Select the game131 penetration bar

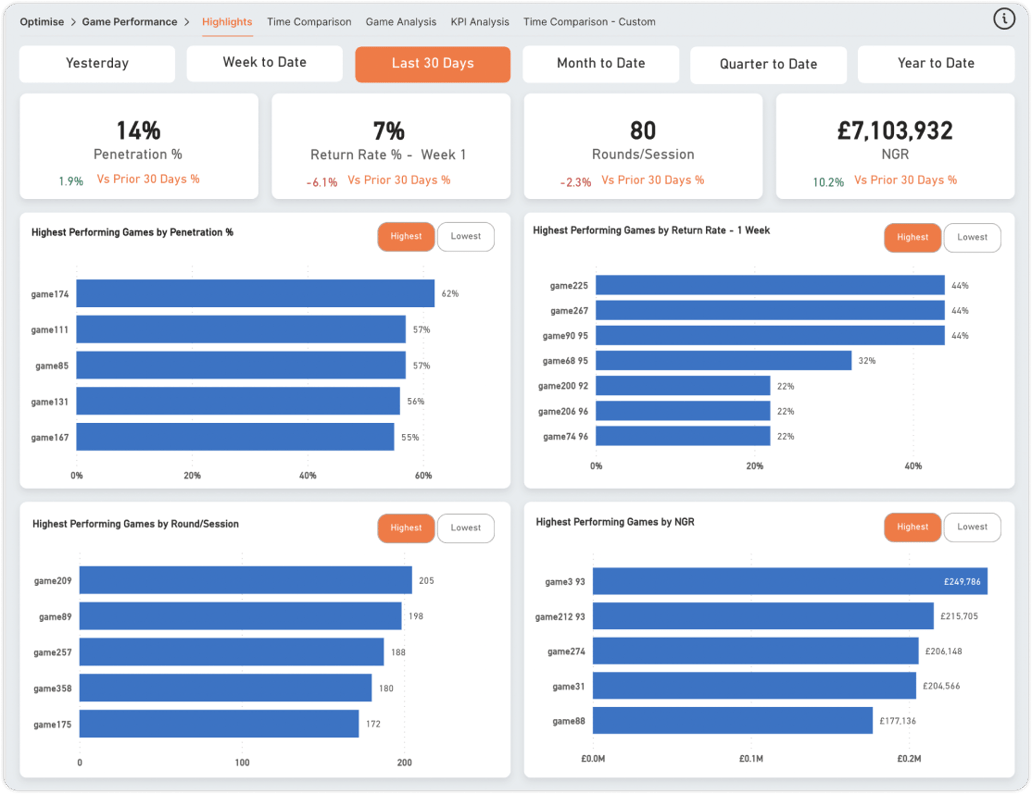[238, 401]
